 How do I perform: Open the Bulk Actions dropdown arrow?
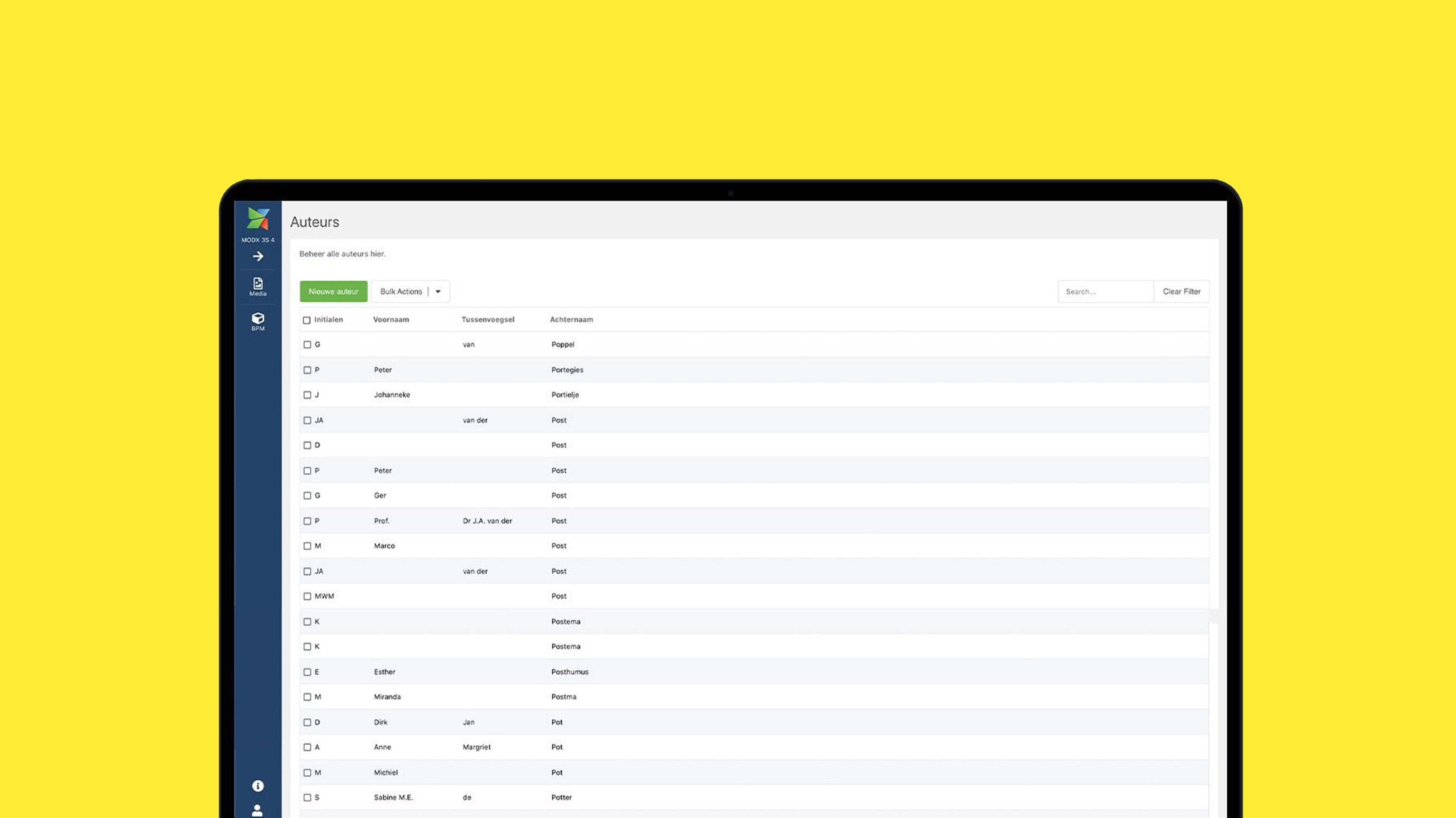point(438,292)
